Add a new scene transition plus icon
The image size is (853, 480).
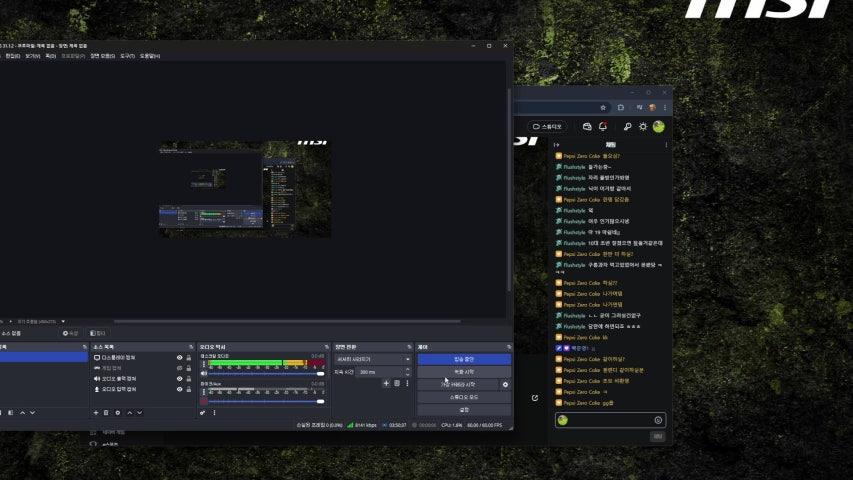[386, 383]
